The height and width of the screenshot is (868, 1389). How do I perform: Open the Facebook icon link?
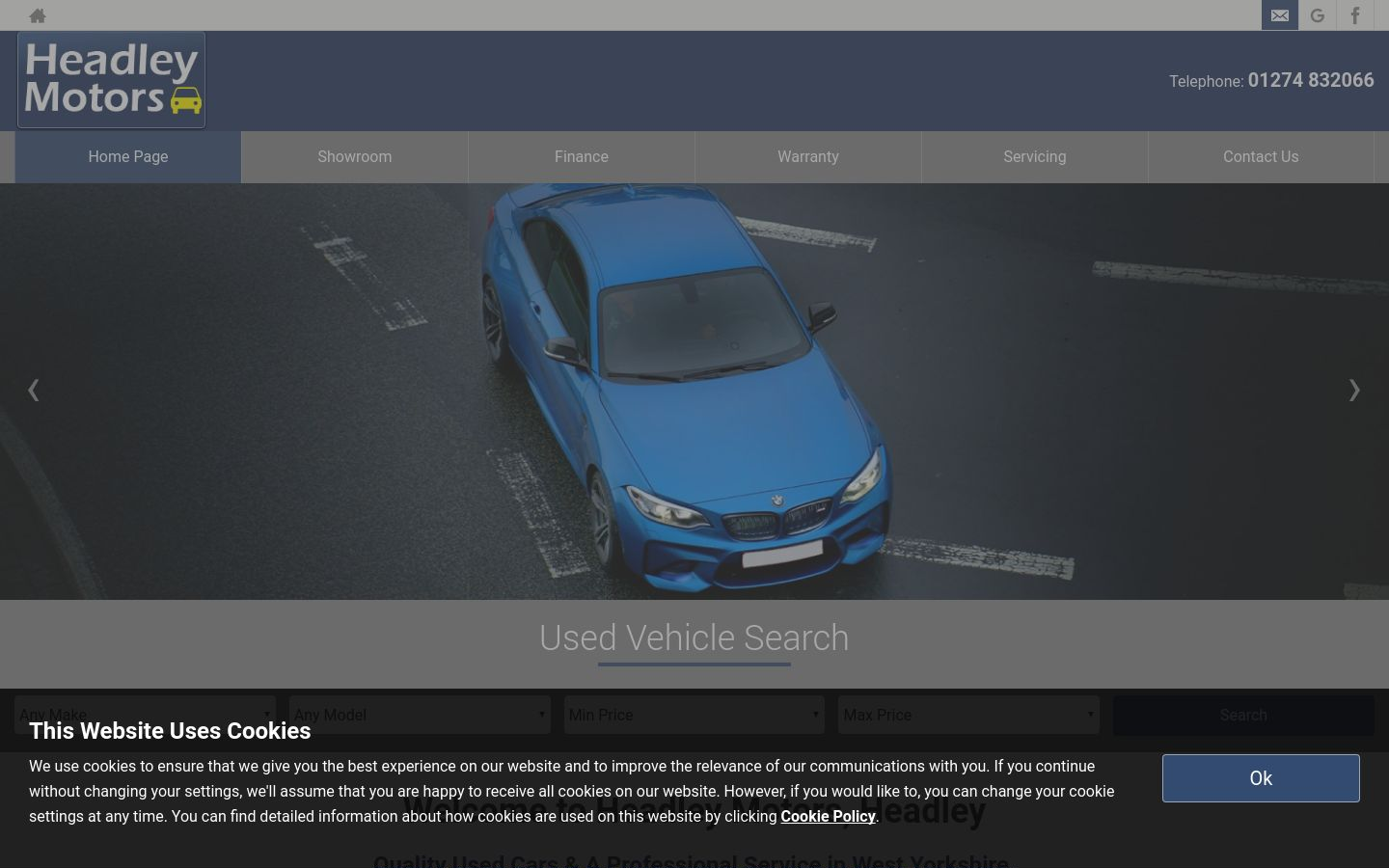pyautogui.click(x=1355, y=15)
